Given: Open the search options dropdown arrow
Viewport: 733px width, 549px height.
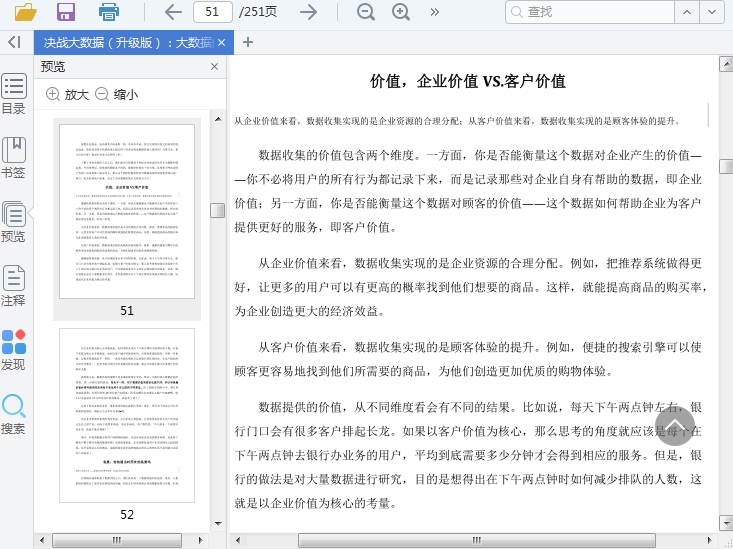Looking at the screenshot, I should [711, 12].
